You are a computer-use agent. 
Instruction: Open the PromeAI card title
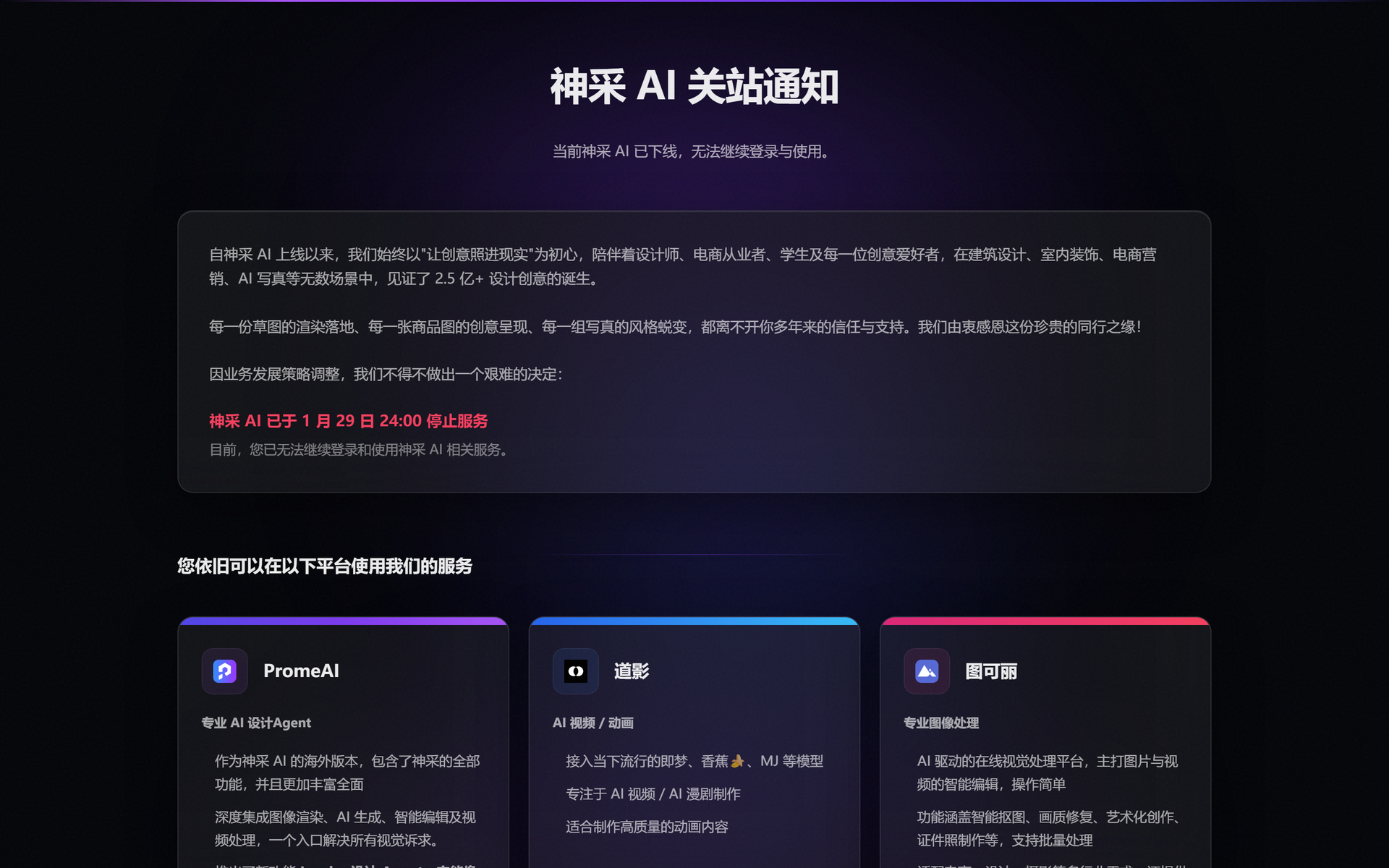[301, 671]
